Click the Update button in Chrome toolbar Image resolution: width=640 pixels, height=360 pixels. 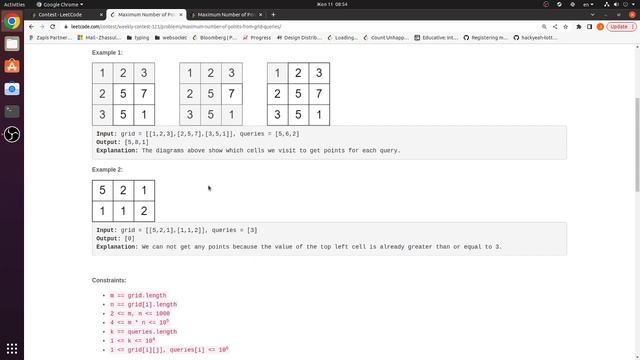click(x=621, y=27)
